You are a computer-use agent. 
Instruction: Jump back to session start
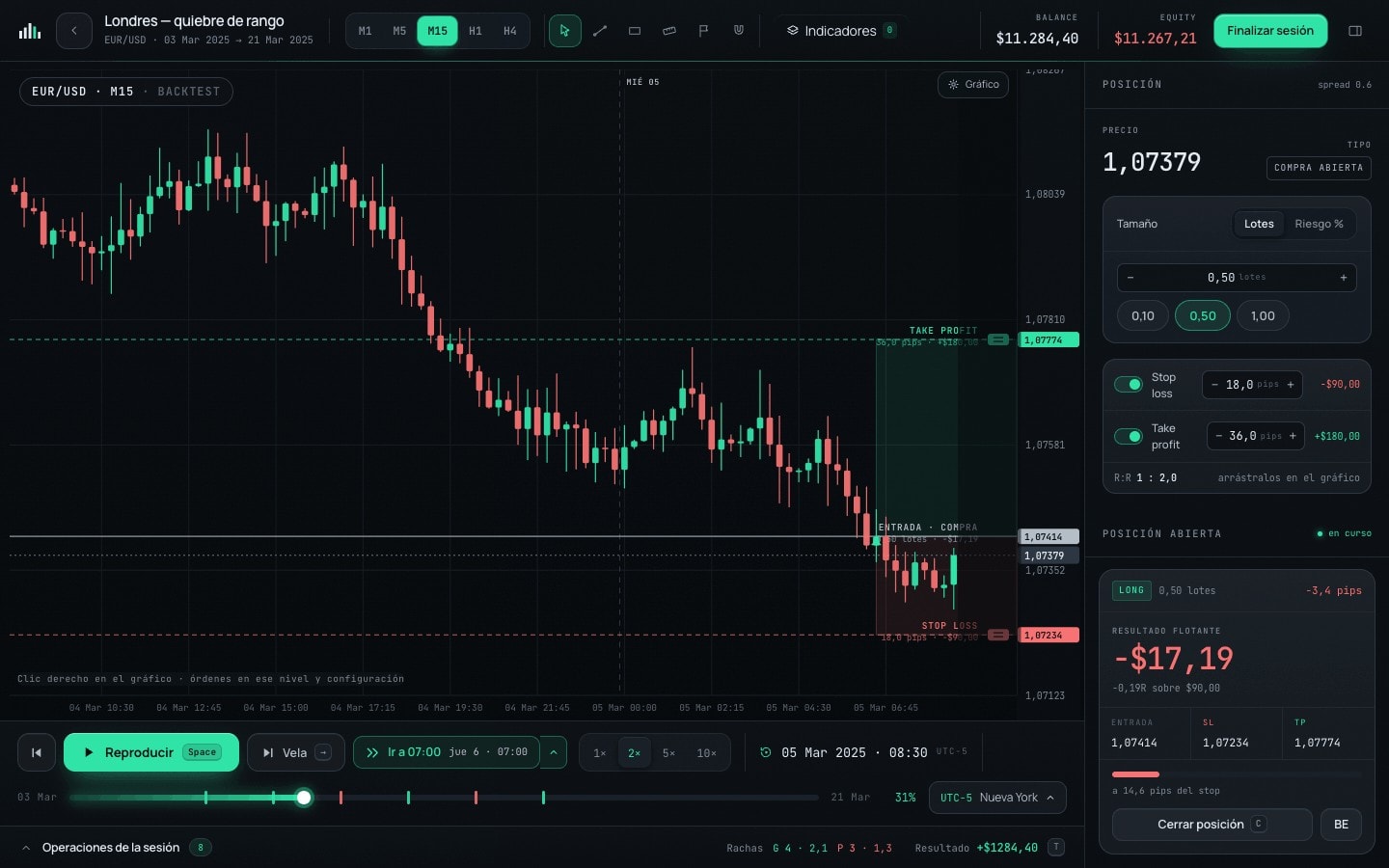pos(37,752)
